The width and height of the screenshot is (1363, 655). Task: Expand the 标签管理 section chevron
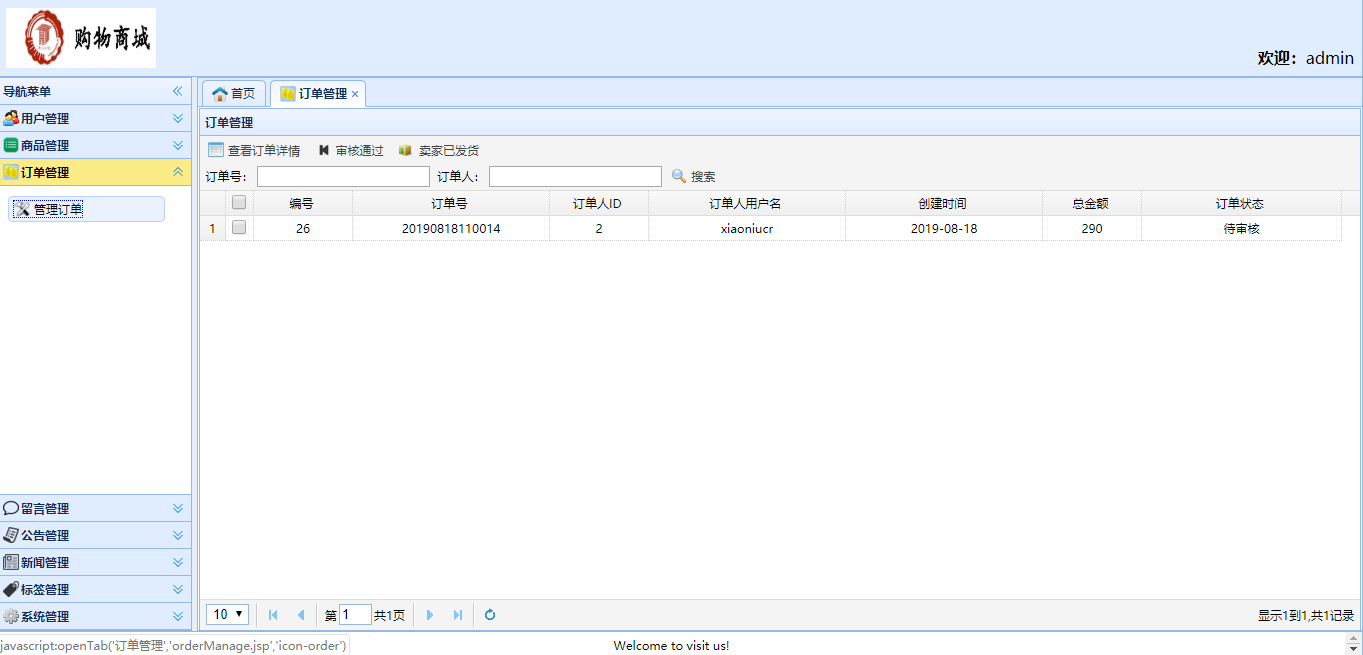point(178,589)
